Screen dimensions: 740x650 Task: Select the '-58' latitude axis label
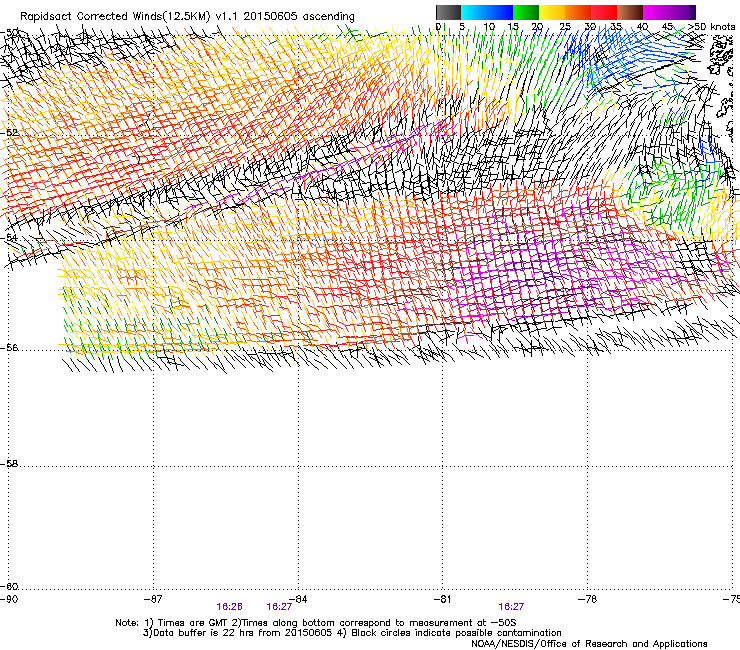(9, 464)
